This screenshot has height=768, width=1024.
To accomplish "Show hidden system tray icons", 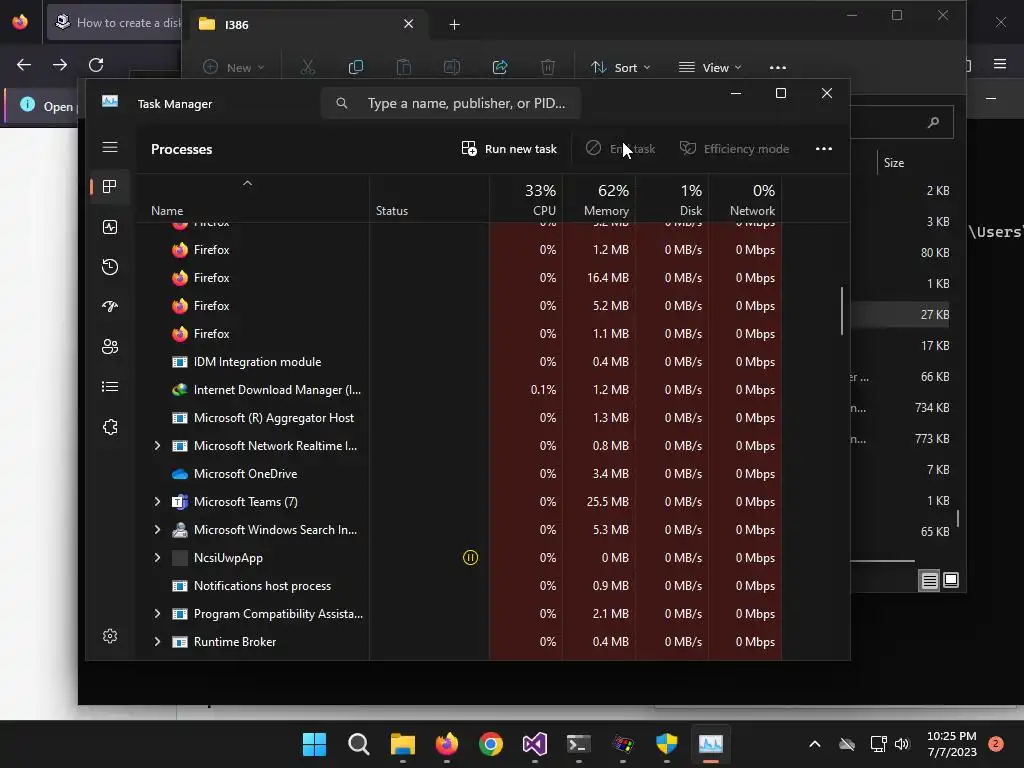I will tap(814, 744).
